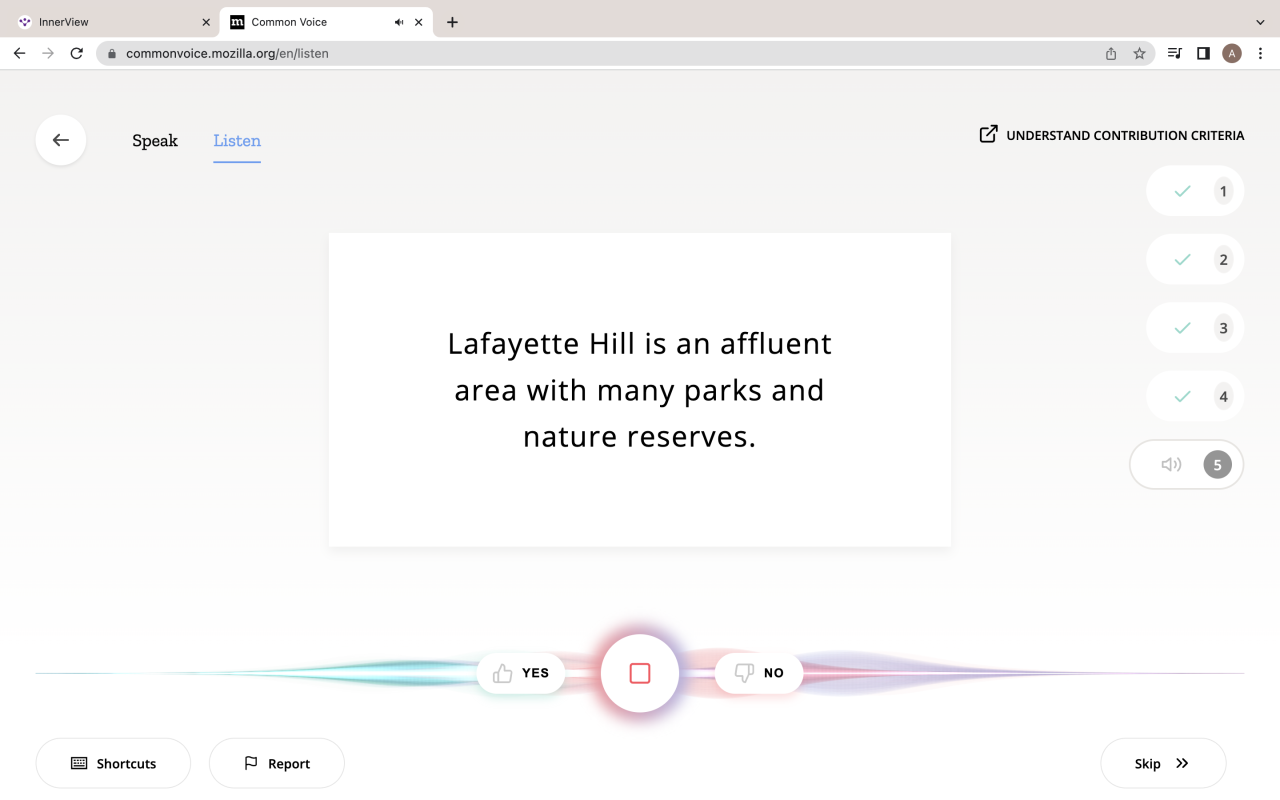Screen dimensions: 1280x800
Task: Share this page from address bar
Action: tap(1111, 54)
